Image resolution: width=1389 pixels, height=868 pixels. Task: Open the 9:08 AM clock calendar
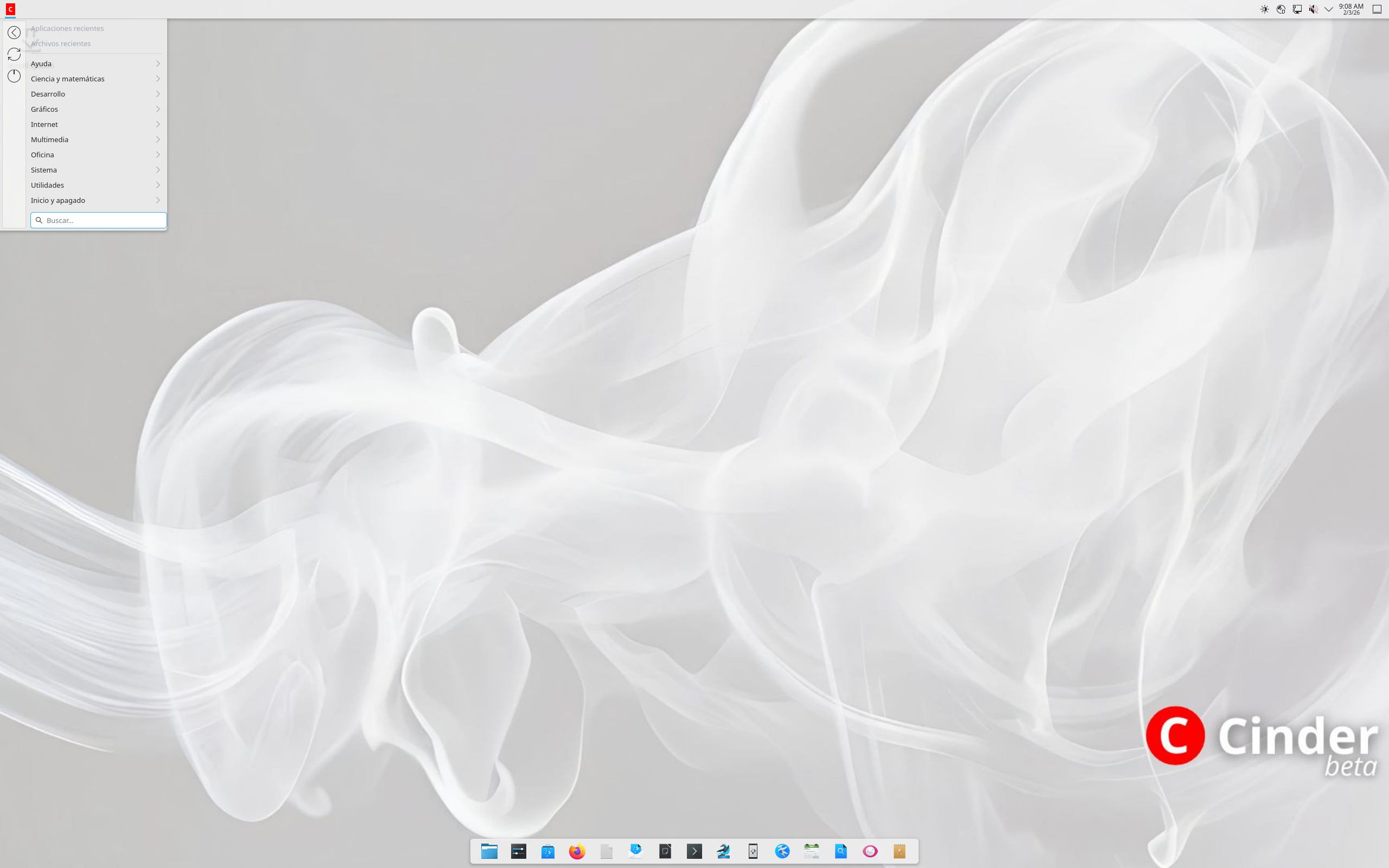[1351, 9]
